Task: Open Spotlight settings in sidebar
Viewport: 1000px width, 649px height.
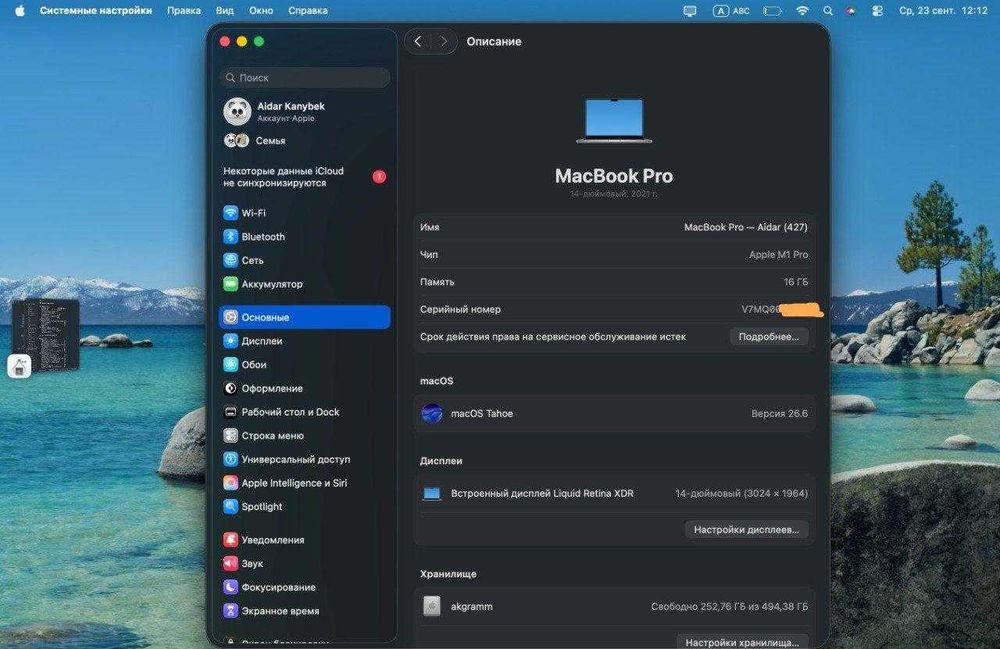Action: [253, 506]
